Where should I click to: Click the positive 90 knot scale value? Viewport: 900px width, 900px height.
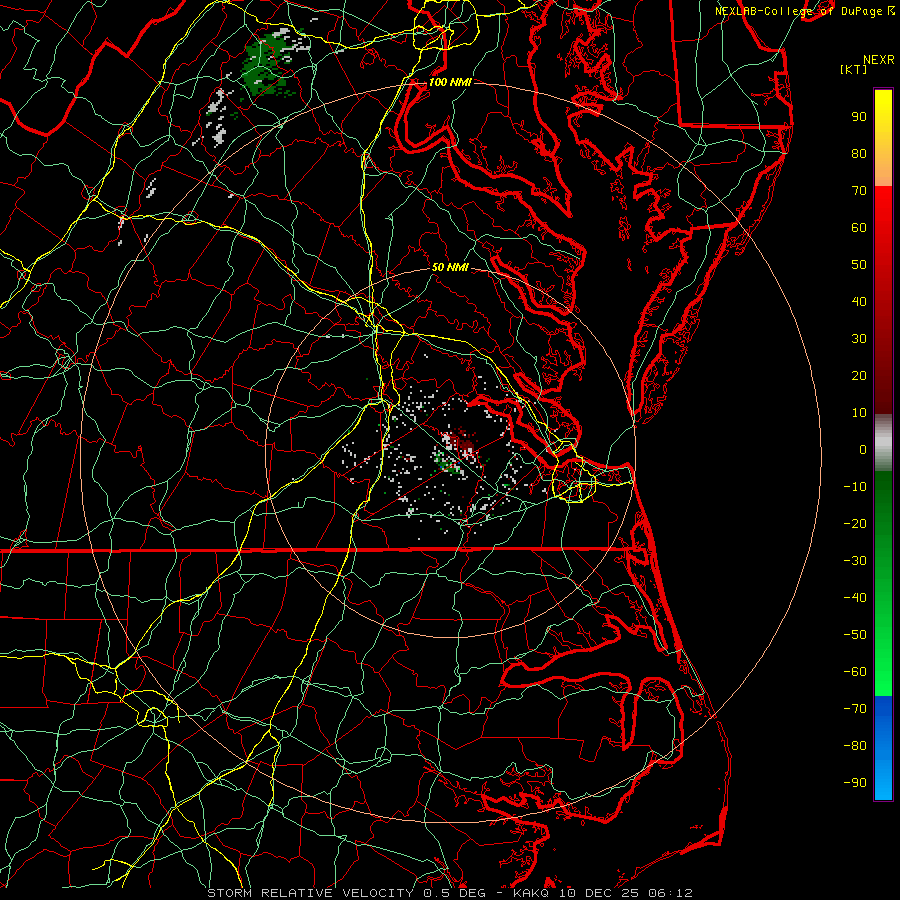pos(859,117)
